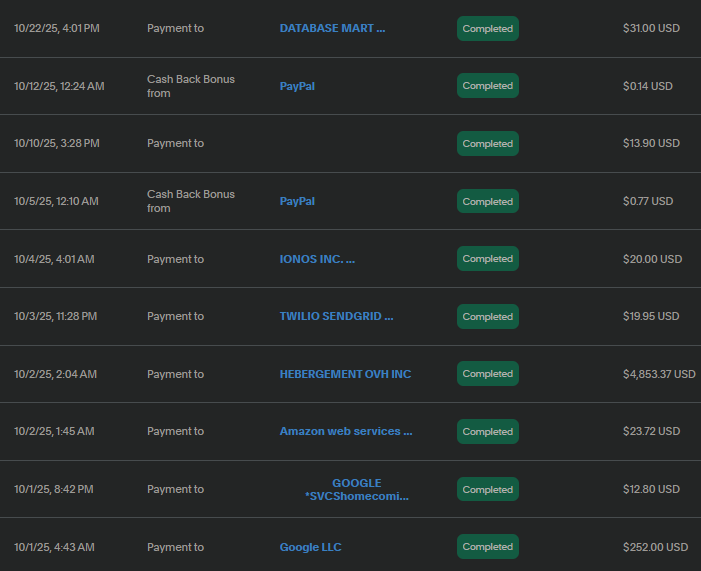Click Completed badge on the $31.00 payment
Screen dimensions: 701x571
(x=487, y=29)
